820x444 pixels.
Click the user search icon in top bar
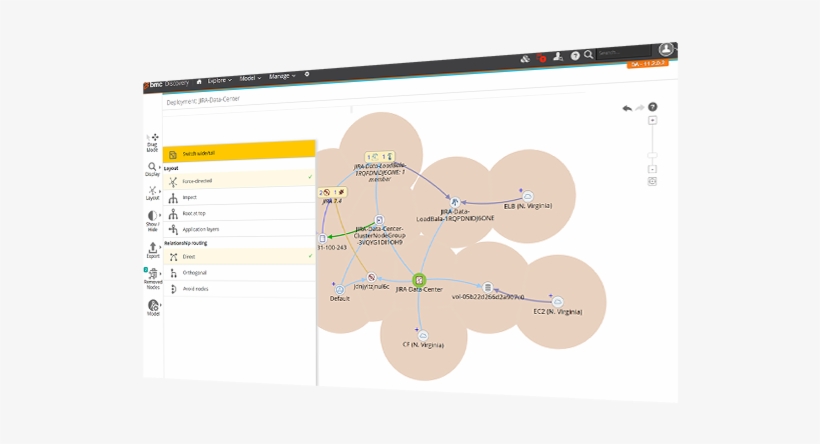pos(558,56)
